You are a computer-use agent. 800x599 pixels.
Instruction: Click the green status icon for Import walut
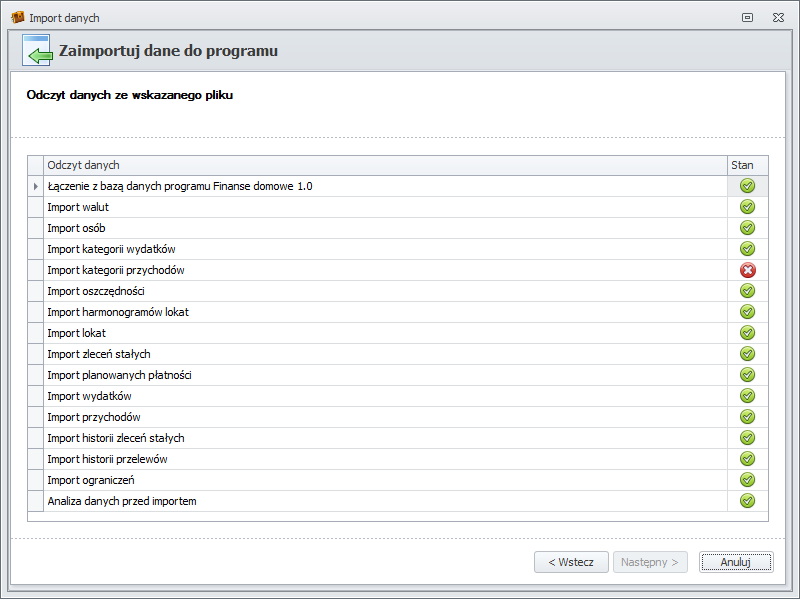coord(747,207)
